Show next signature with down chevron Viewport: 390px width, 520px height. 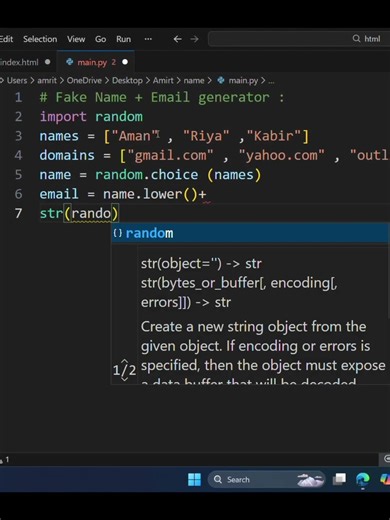[x=124, y=379]
